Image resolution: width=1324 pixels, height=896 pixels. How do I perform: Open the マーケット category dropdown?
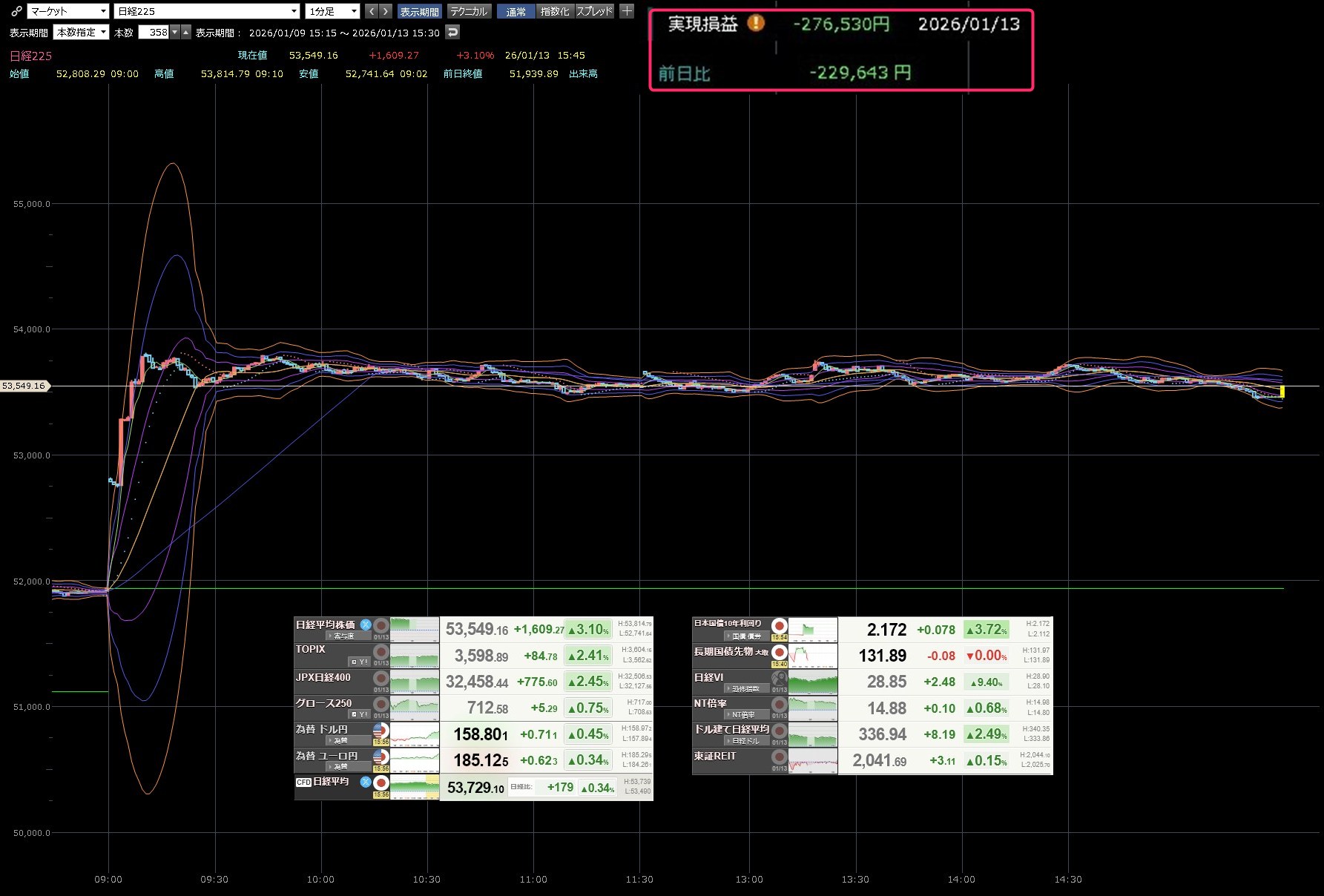click(x=68, y=11)
